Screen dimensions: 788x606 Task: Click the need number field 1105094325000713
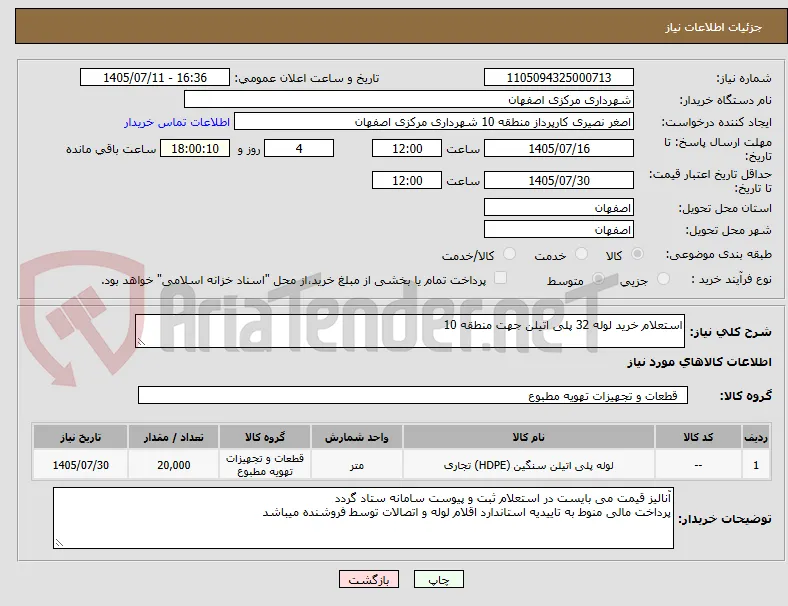point(559,77)
